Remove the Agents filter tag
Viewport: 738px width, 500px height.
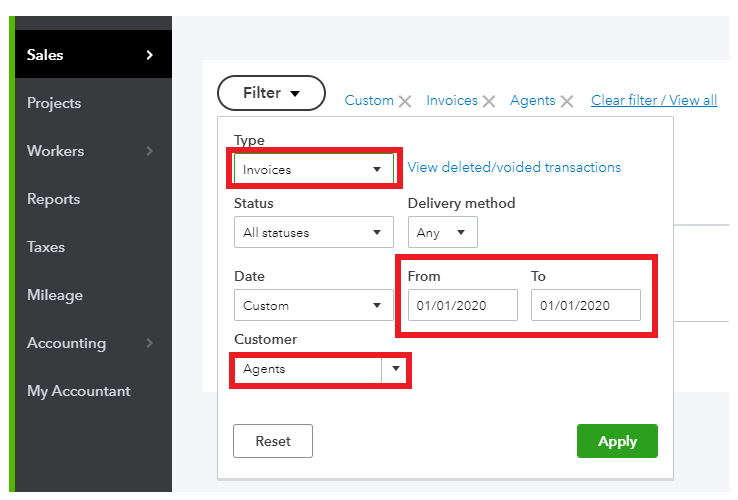pos(567,101)
